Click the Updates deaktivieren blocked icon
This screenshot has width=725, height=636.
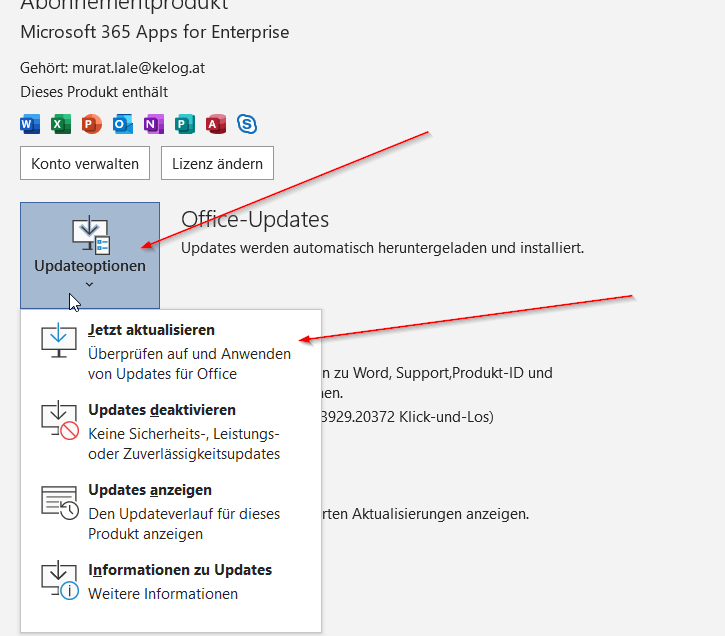point(60,420)
